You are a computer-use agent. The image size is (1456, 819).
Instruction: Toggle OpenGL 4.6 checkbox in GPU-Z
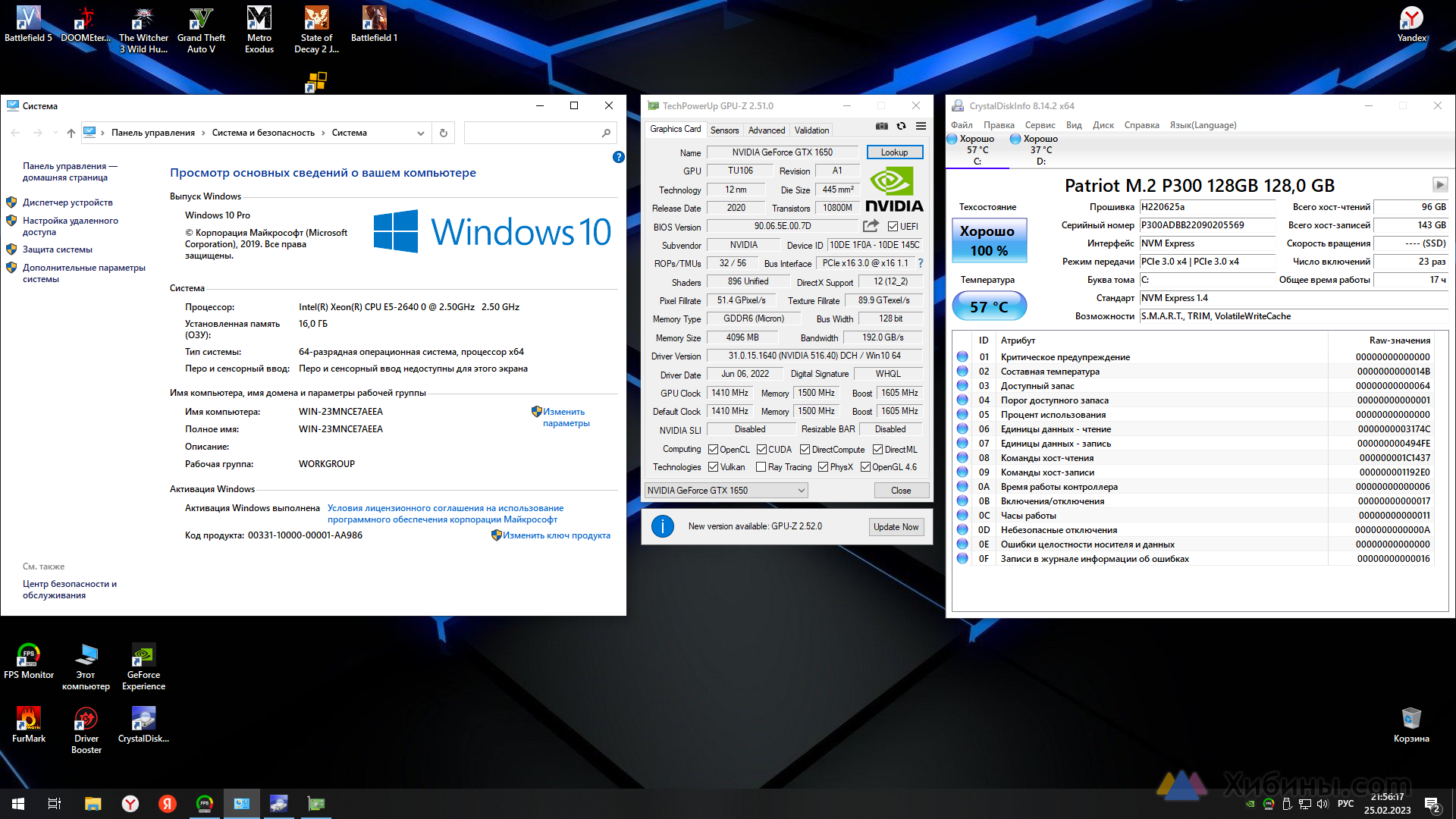[x=865, y=467]
